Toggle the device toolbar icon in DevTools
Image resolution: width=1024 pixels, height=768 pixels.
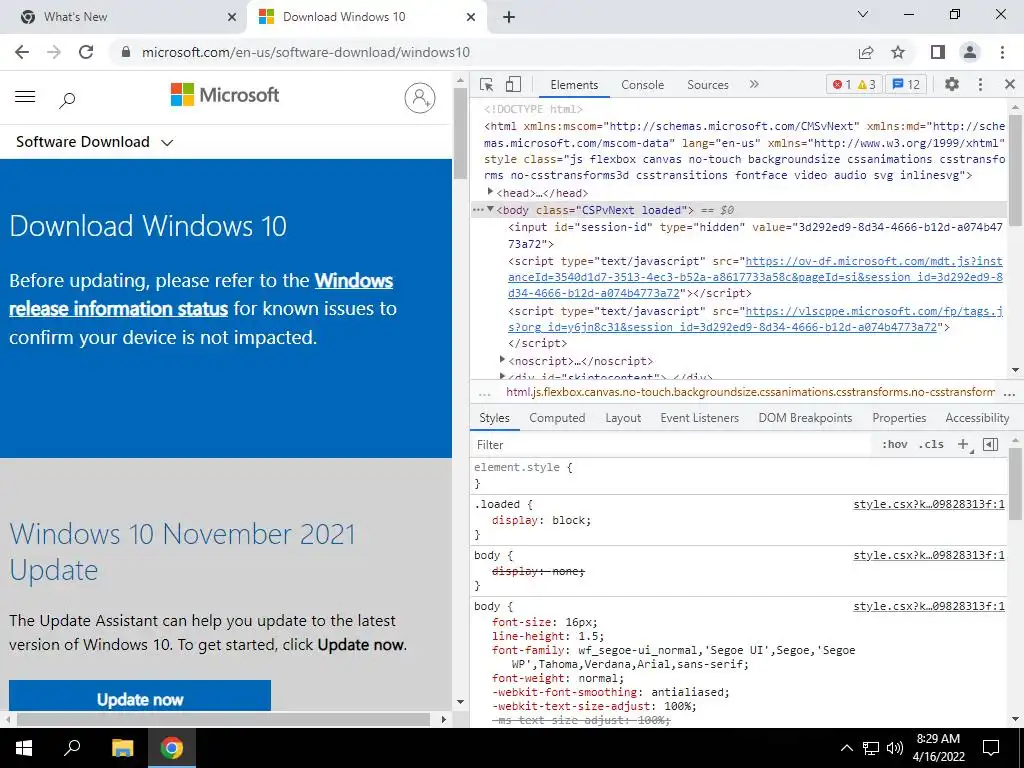coord(513,84)
